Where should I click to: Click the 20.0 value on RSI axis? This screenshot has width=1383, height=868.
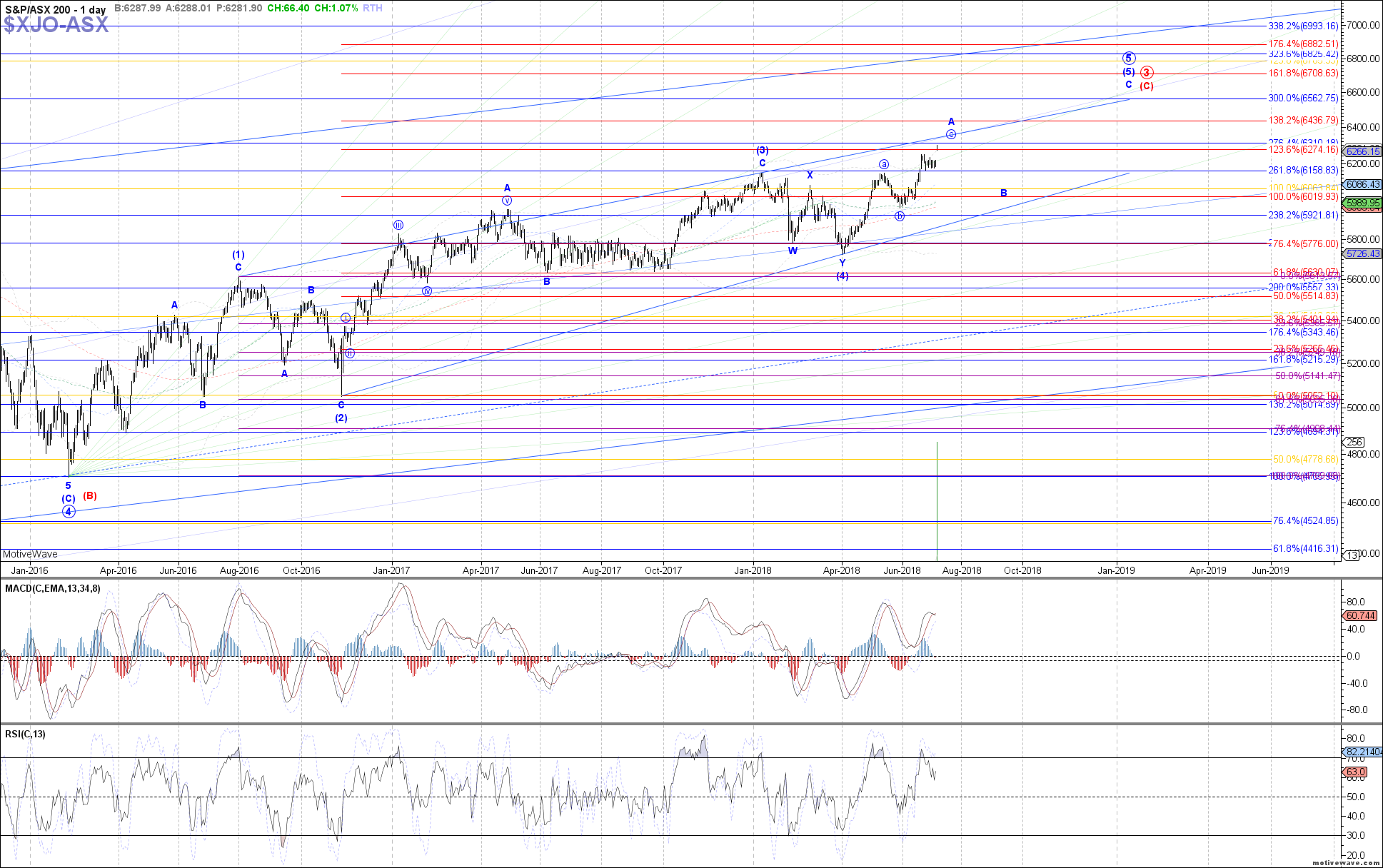pyautogui.click(x=1356, y=855)
